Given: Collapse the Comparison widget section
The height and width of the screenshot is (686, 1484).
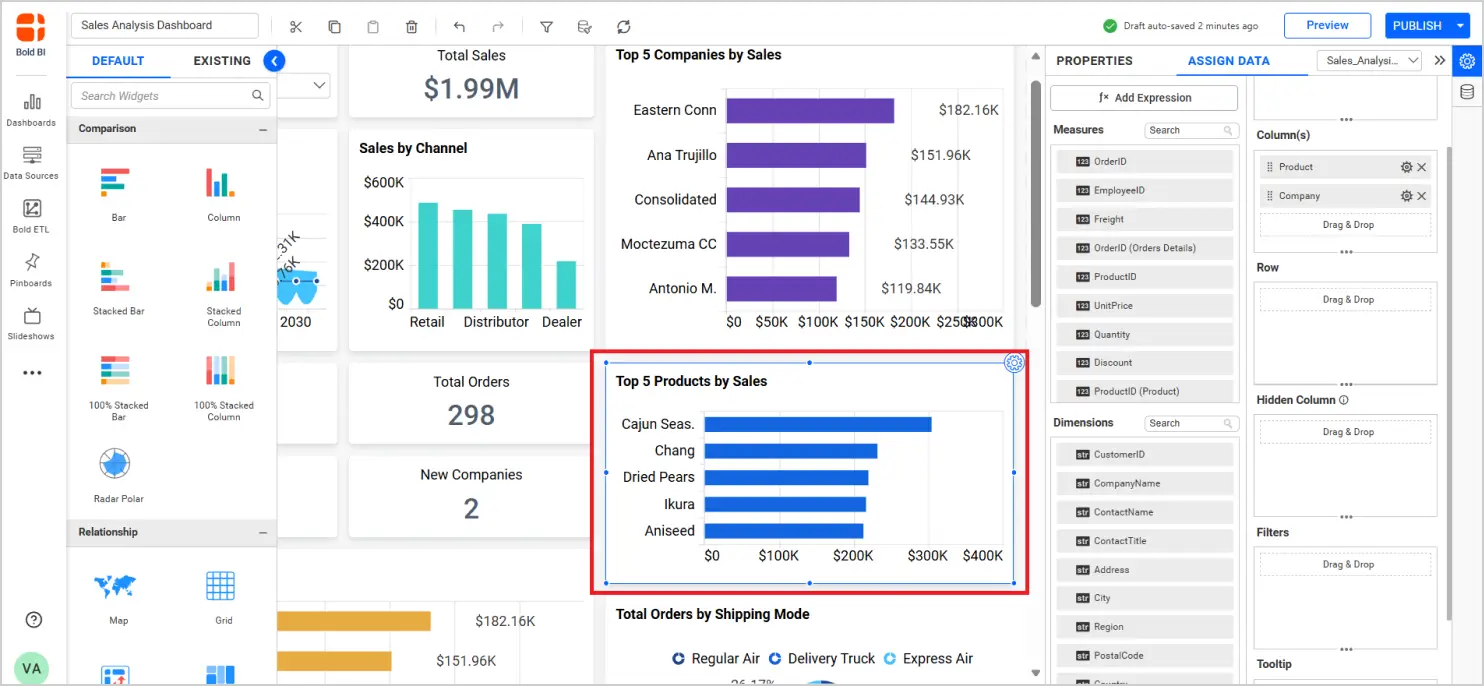Looking at the screenshot, I should point(263,129).
